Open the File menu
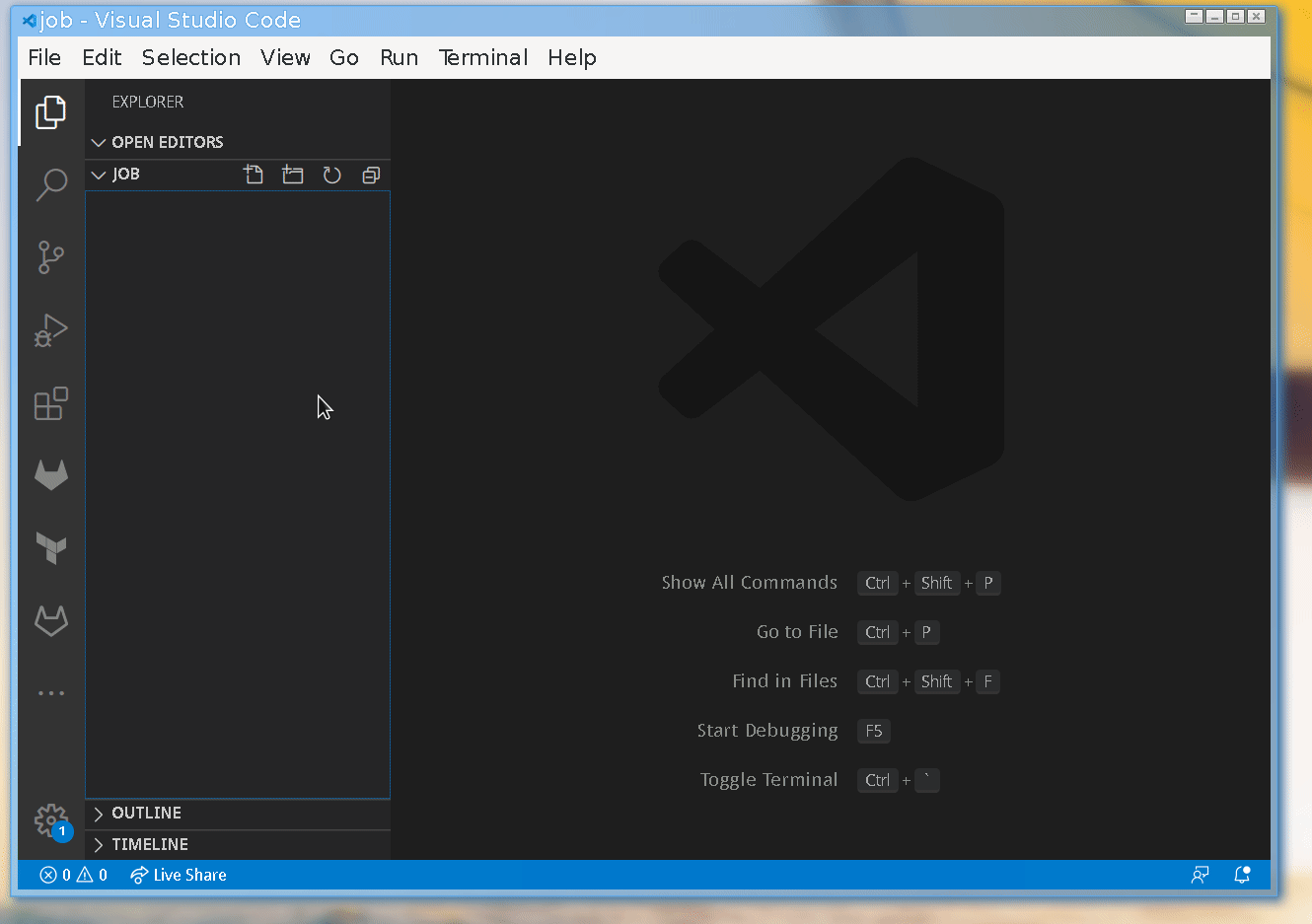Image resolution: width=1312 pixels, height=924 pixels. (x=44, y=57)
